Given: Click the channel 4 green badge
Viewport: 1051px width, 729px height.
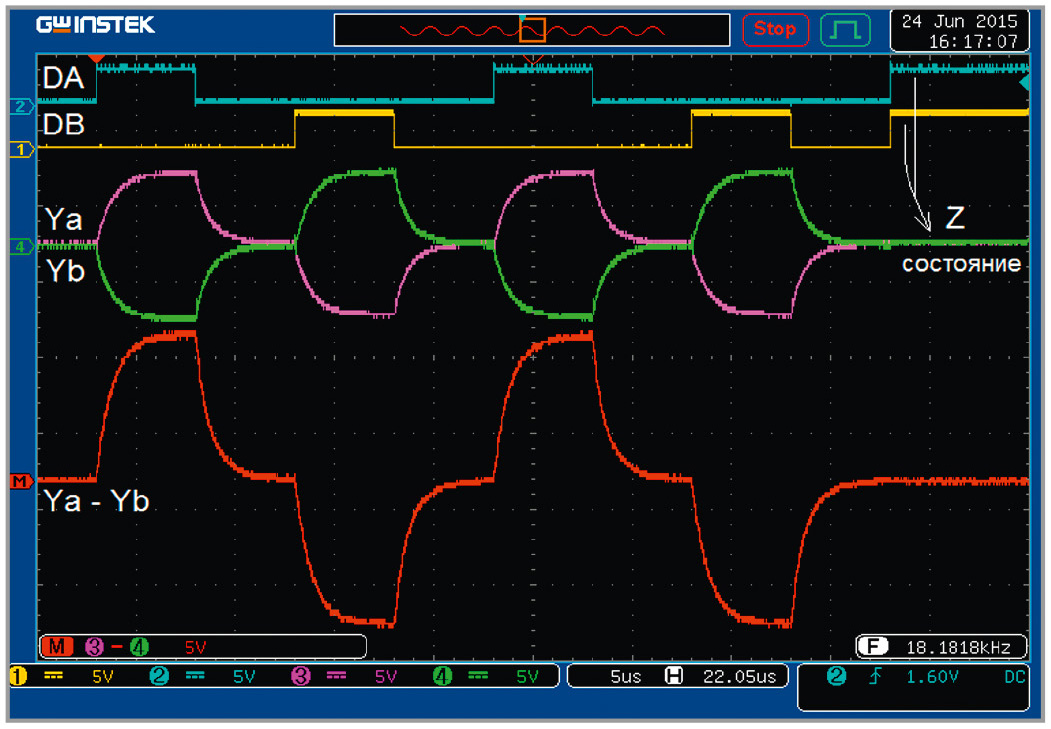Looking at the screenshot, I should click(x=442, y=676).
